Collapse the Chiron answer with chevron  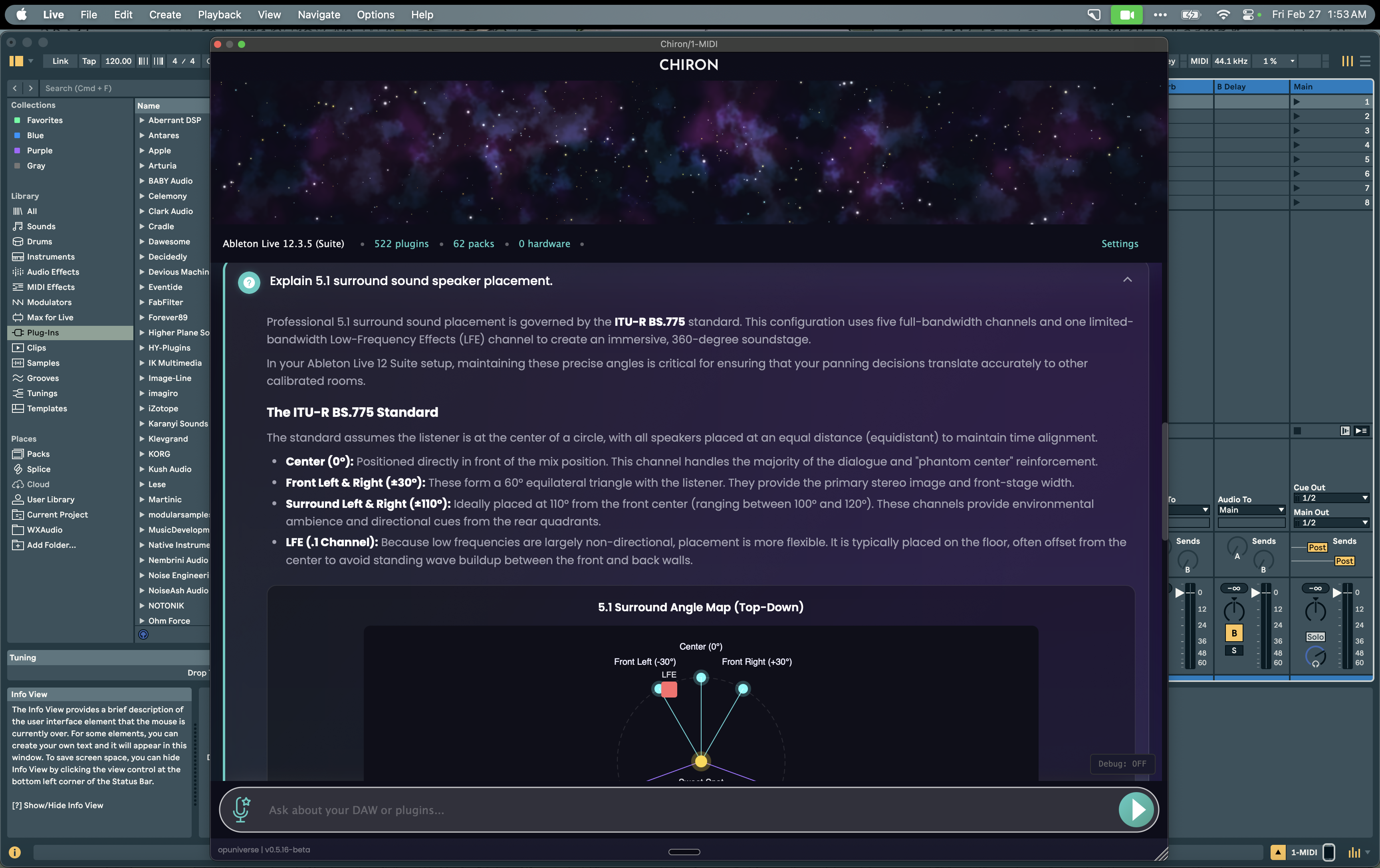coord(1127,280)
